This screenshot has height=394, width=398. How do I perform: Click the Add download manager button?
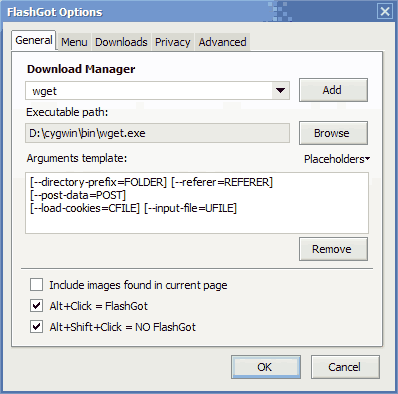pos(333,90)
